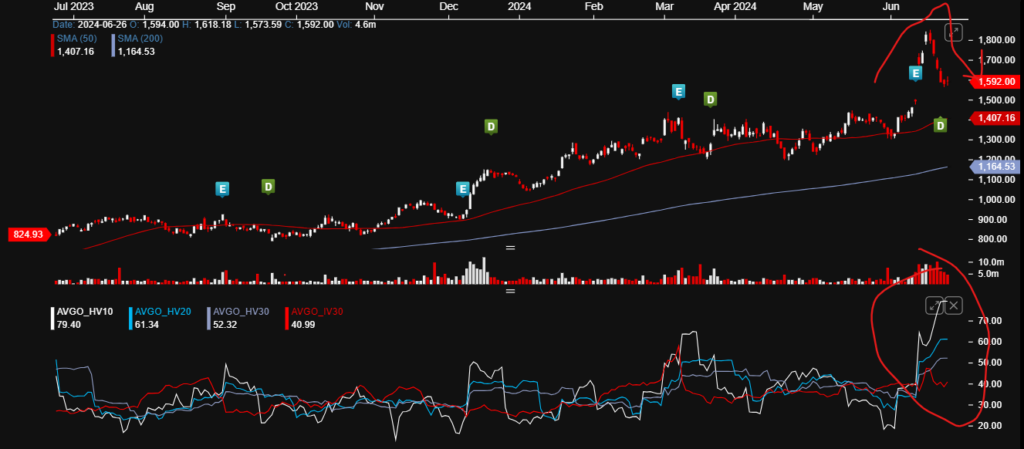This screenshot has width=1024, height=449.
Task: Click the Aug time axis label
Action: coord(144,7)
